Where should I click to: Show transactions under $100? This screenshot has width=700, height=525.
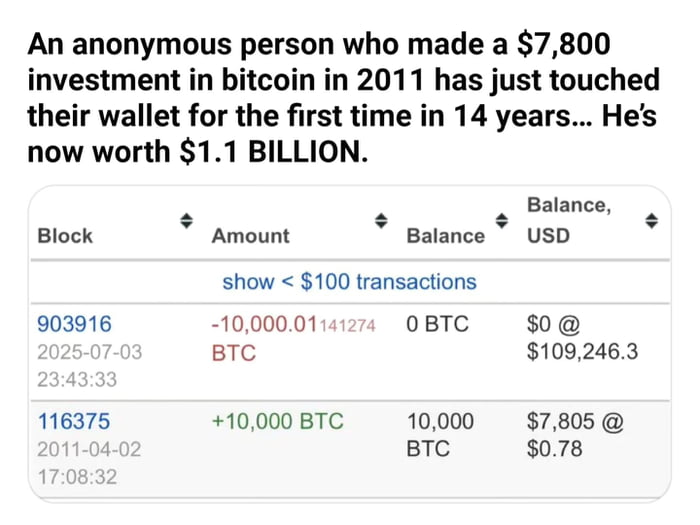349,282
